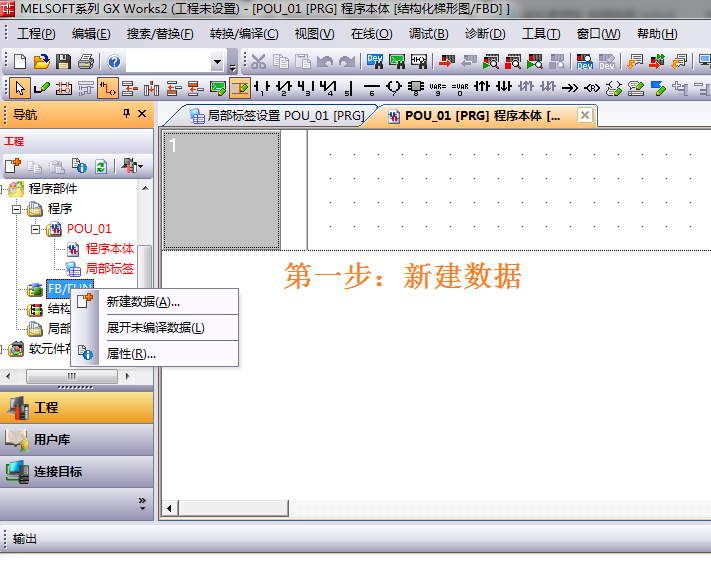Open the 诊断(D) menu

tap(485, 34)
